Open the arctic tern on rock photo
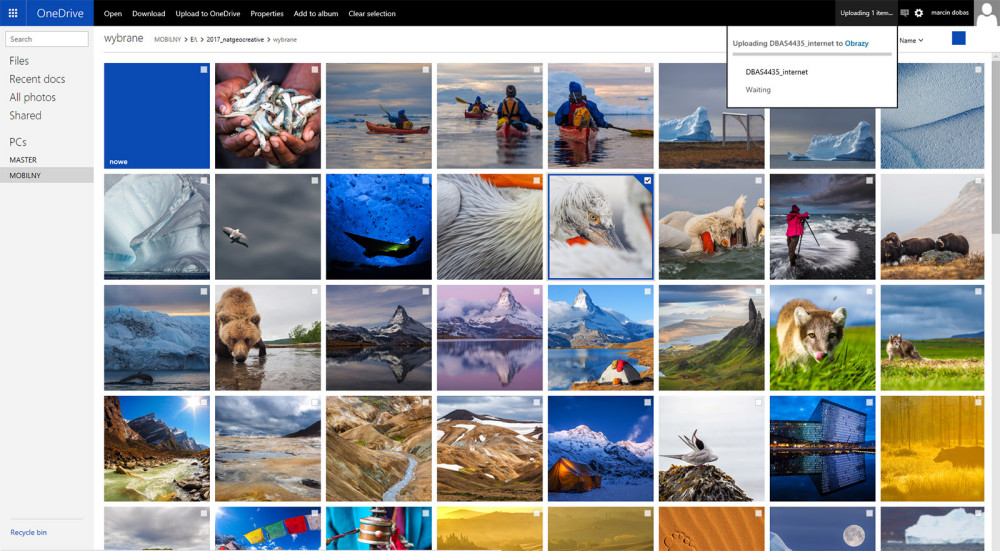The width and height of the screenshot is (1000, 551). click(712, 448)
